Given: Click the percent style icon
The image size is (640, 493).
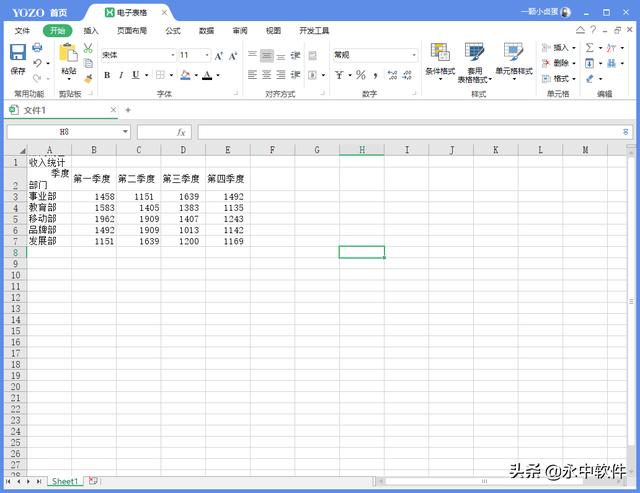Looking at the screenshot, I should [x=361, y=75].
